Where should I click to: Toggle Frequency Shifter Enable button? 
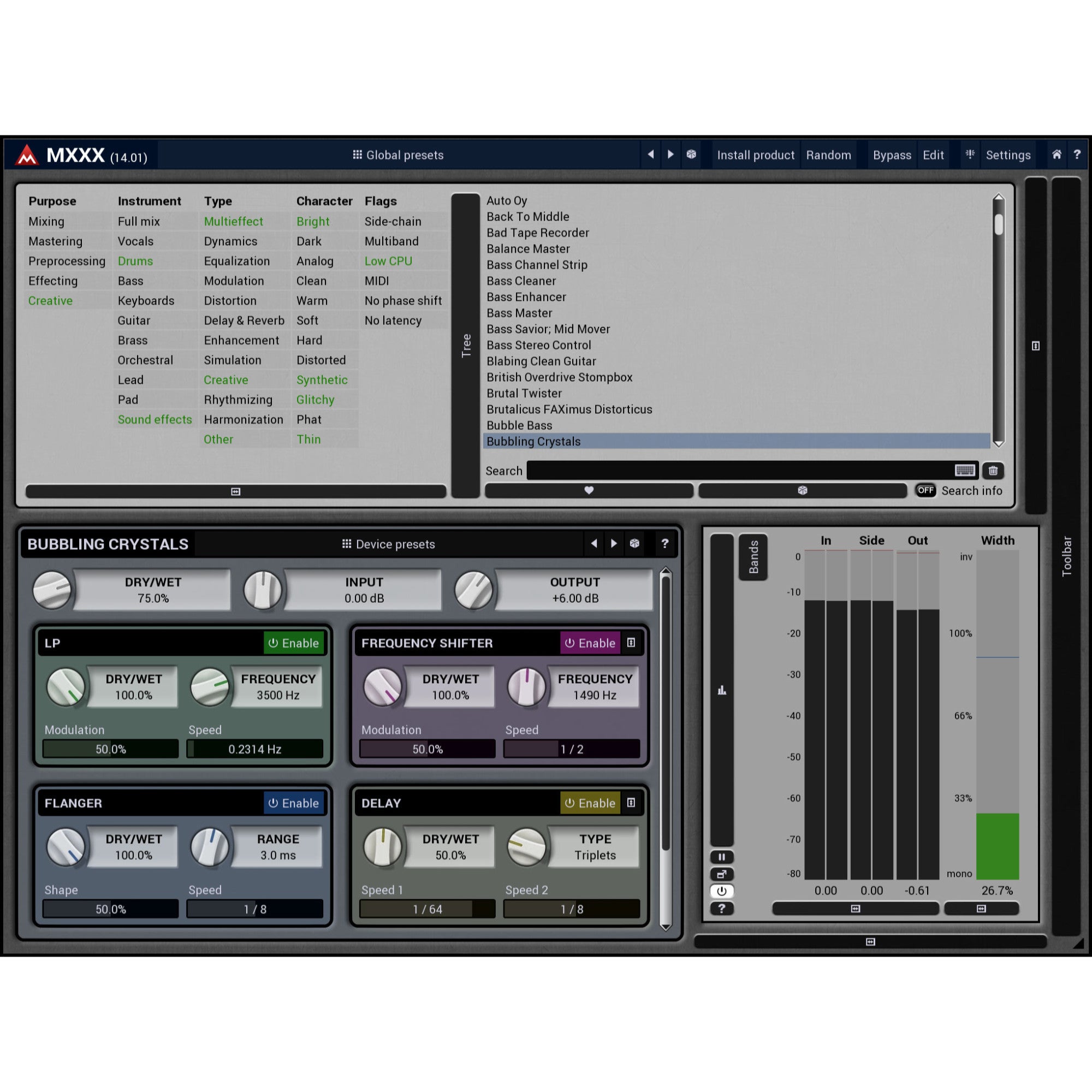pyautogui.click(x=590, y=643)
